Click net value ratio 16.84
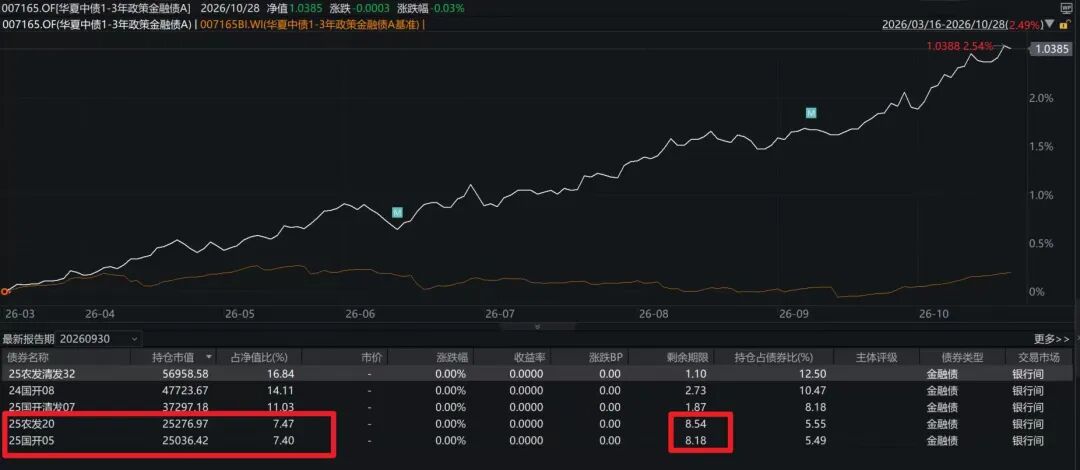The width and height of the screenshot is (1080, 470). pyautogui.click(x=282, y=374)
